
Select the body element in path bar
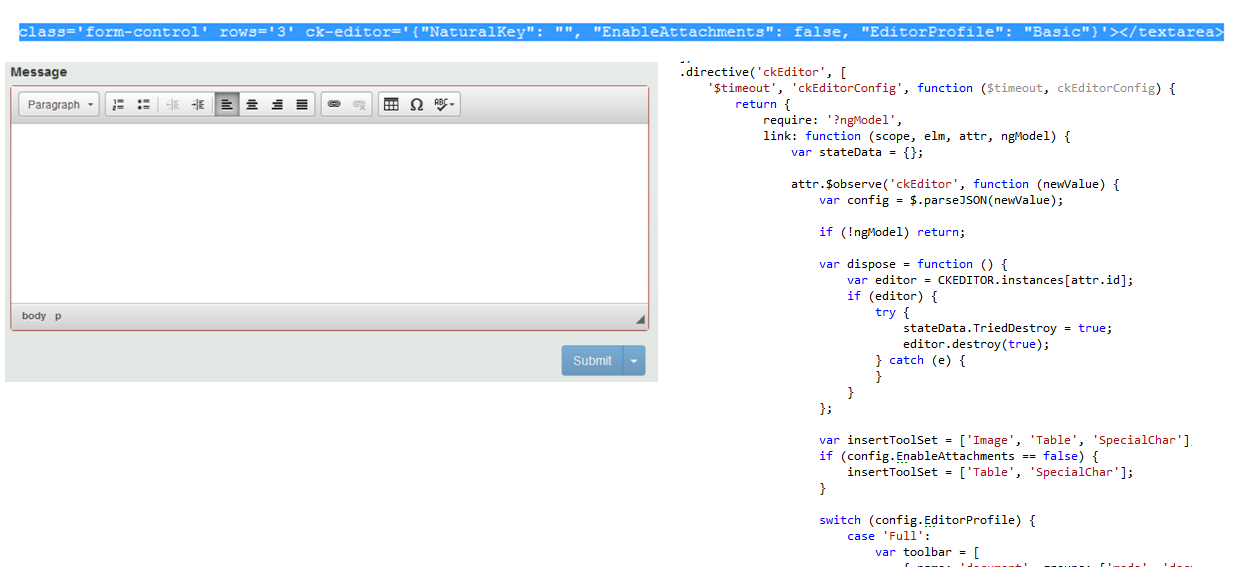pos(34,316)
